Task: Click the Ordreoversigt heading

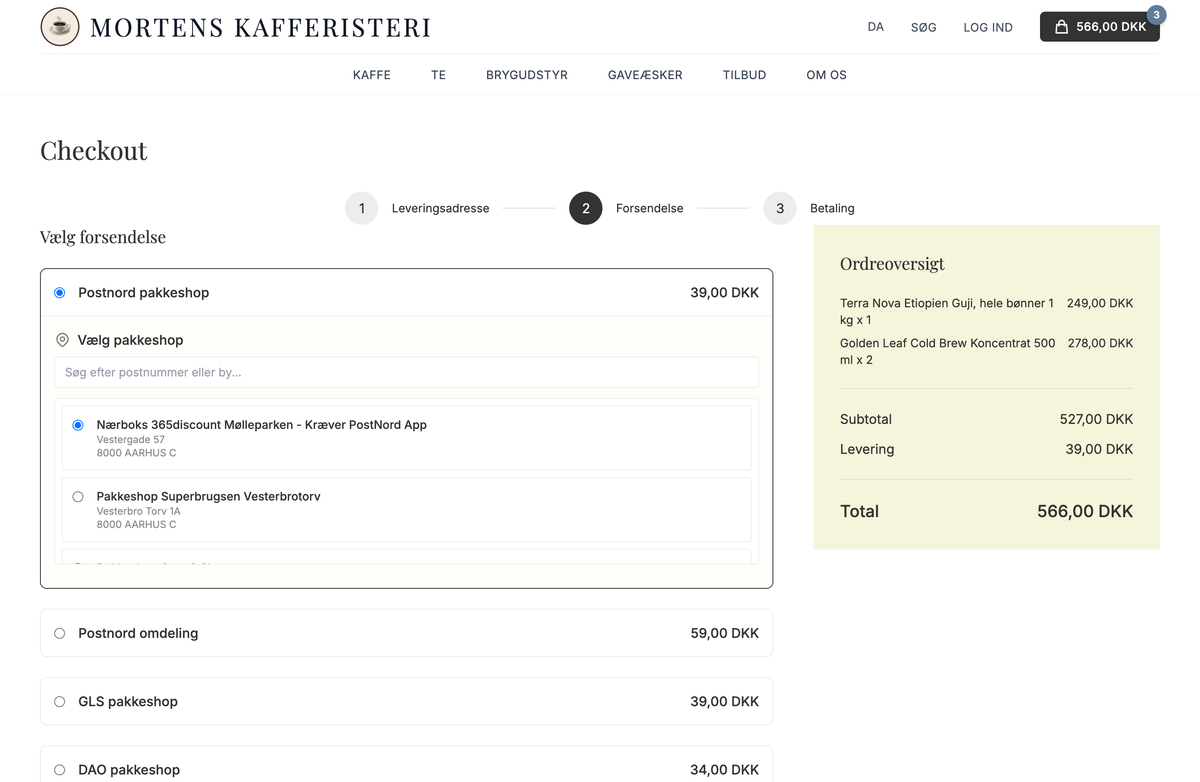Action: click(x=892, y=264)
